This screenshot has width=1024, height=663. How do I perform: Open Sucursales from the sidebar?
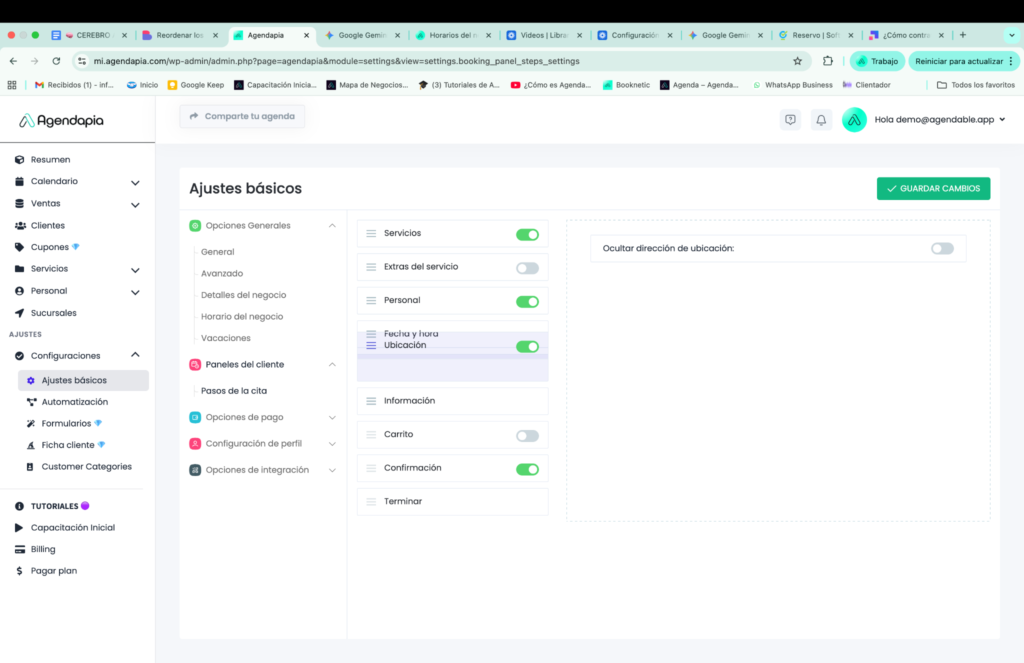click(53, 313)
